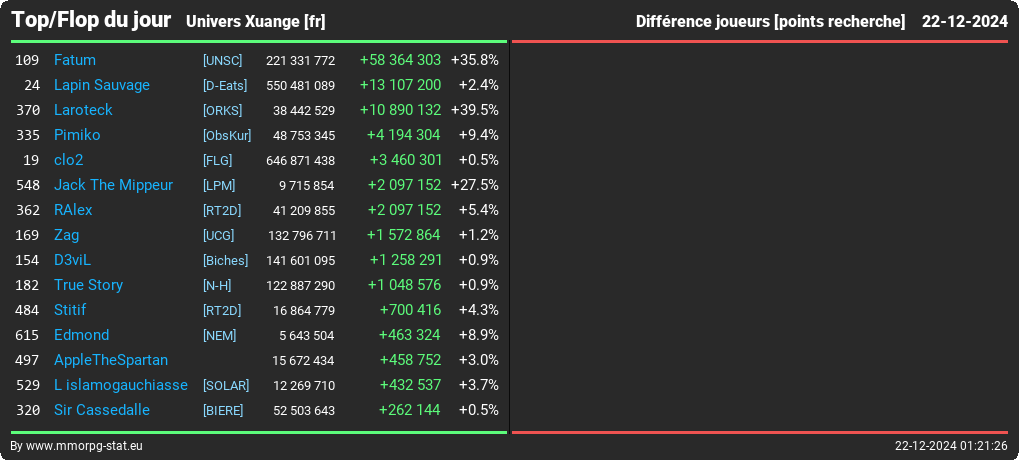Open AppleTheSpartan player link
This screenshot has height=460, width=1019.
point(111,360)
